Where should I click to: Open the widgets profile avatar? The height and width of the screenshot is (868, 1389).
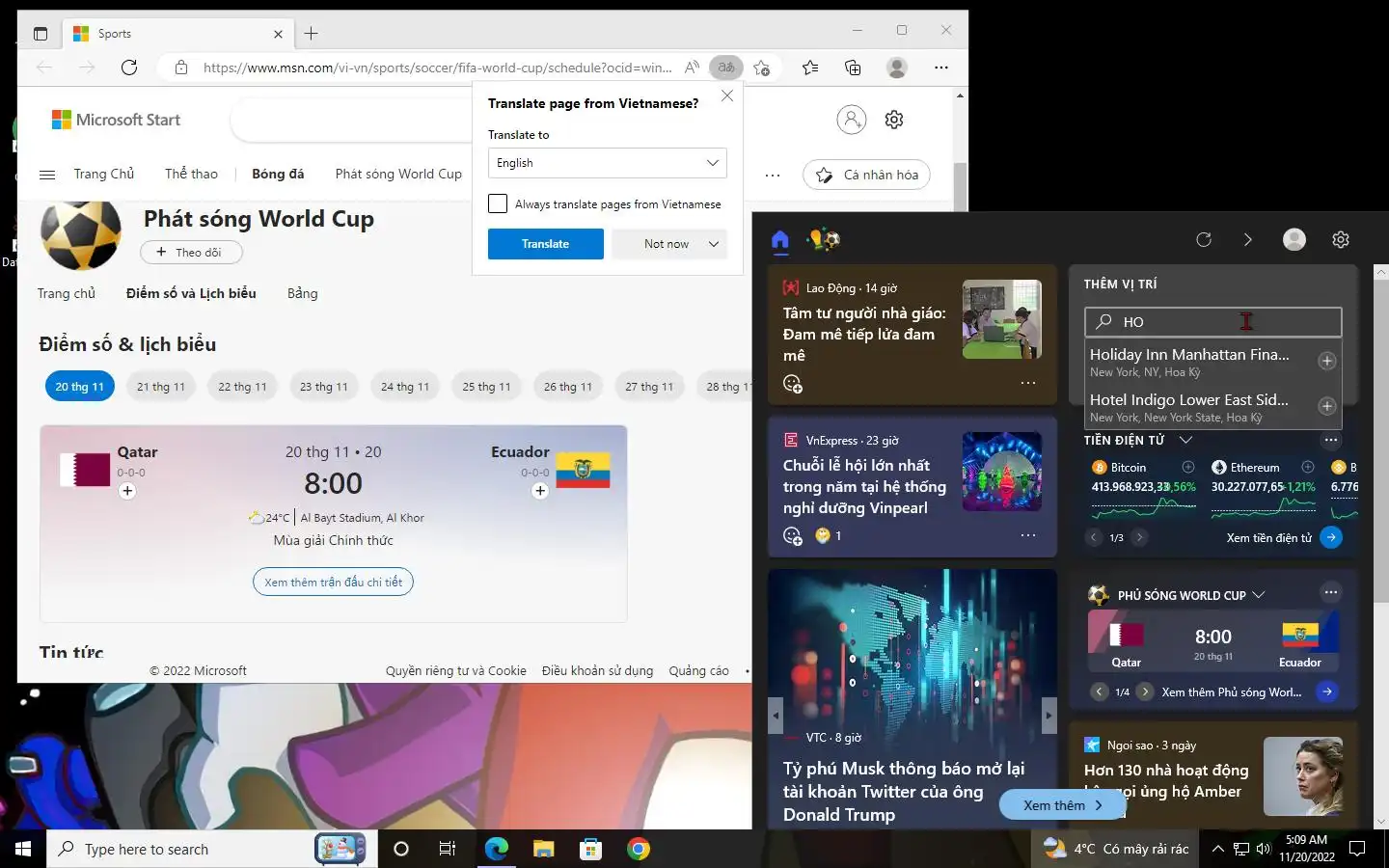tap(1294, 239)
